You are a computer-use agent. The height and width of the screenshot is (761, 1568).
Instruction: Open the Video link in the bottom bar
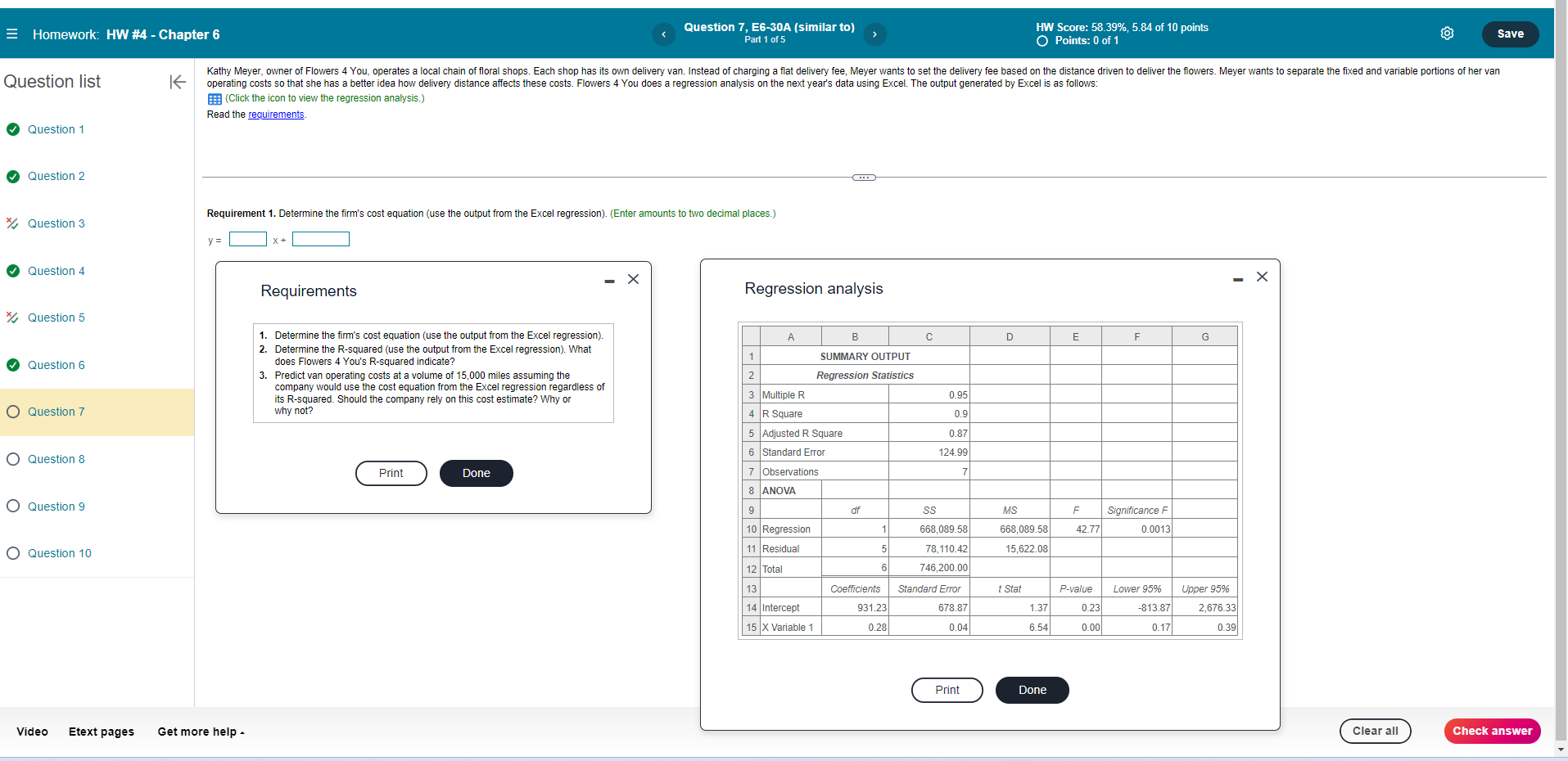click(x=32, y=732)
